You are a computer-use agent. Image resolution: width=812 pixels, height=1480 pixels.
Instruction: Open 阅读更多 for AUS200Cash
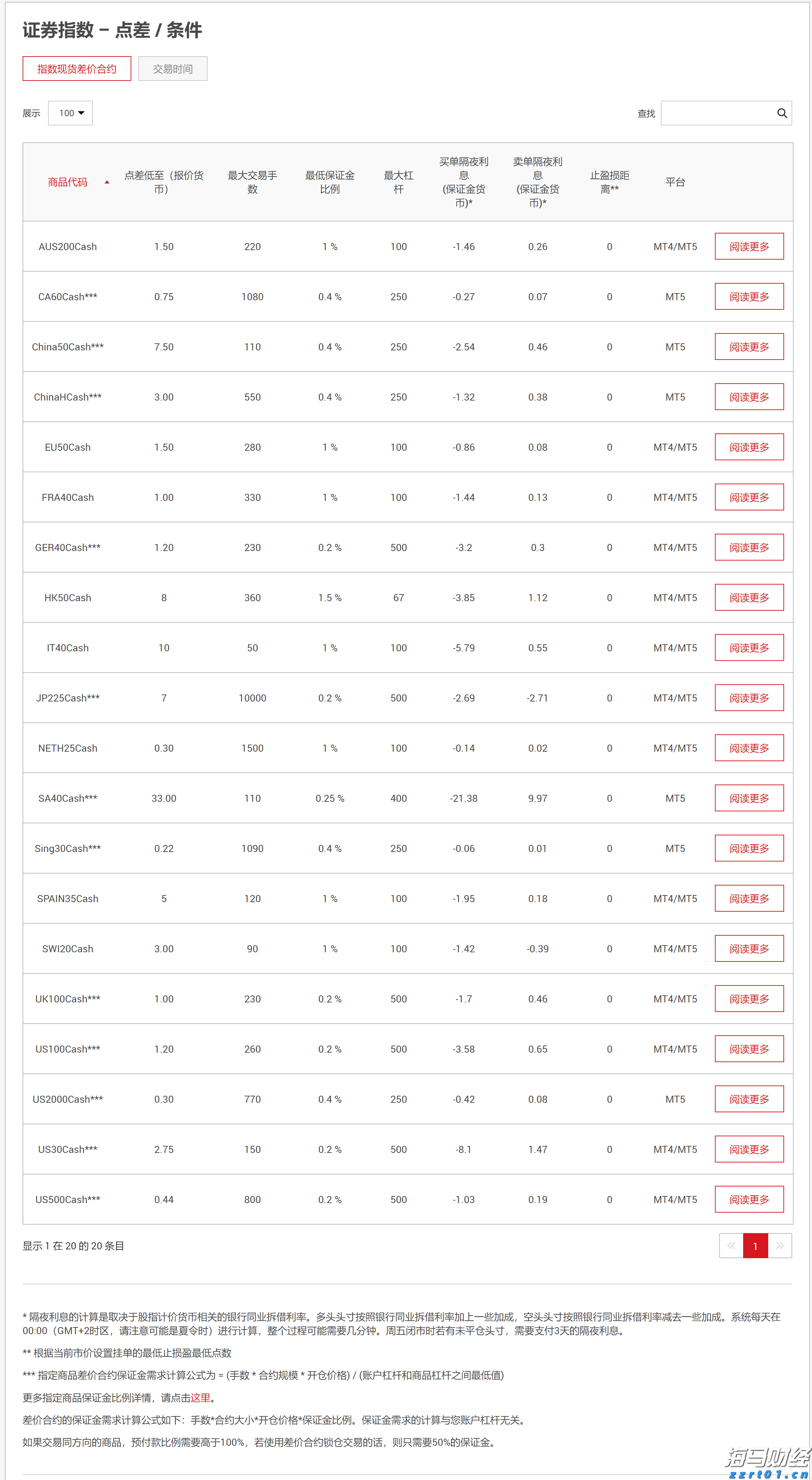tap(750, 246)
